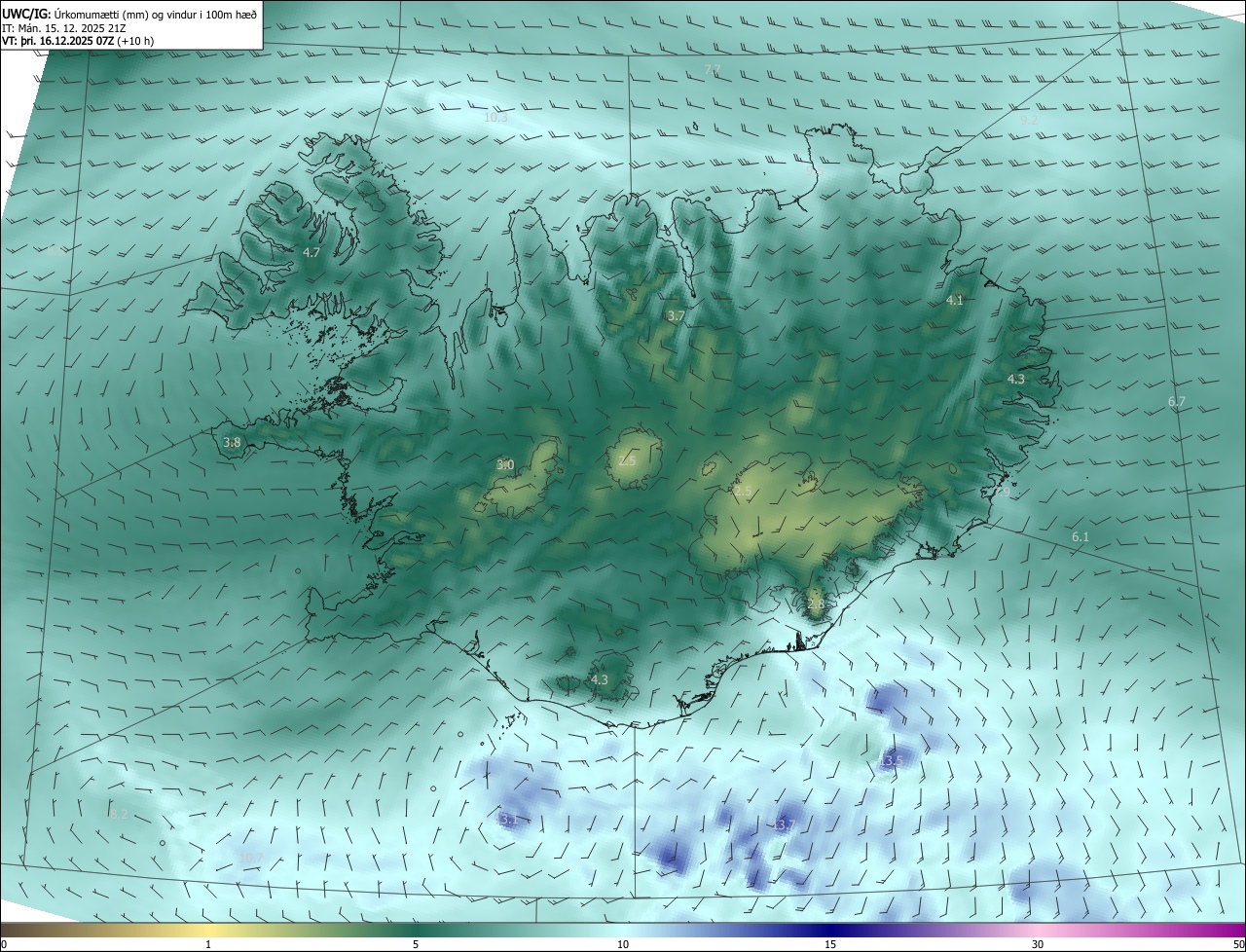Click the 10.7 value southwest of Iceland

tap(251, 859)
